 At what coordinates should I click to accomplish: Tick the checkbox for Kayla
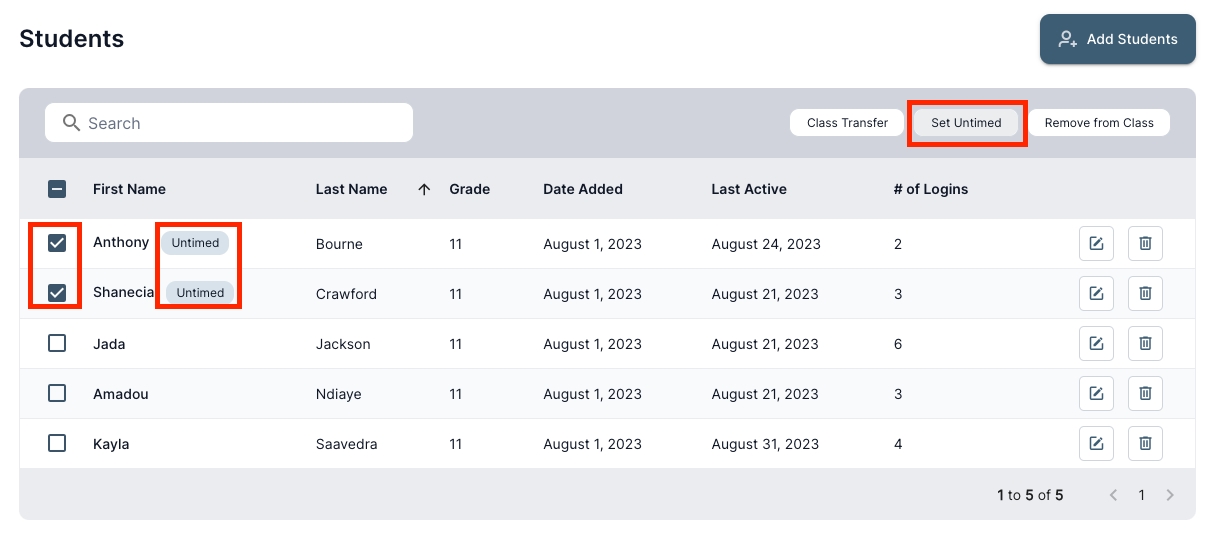click(57, 443)
